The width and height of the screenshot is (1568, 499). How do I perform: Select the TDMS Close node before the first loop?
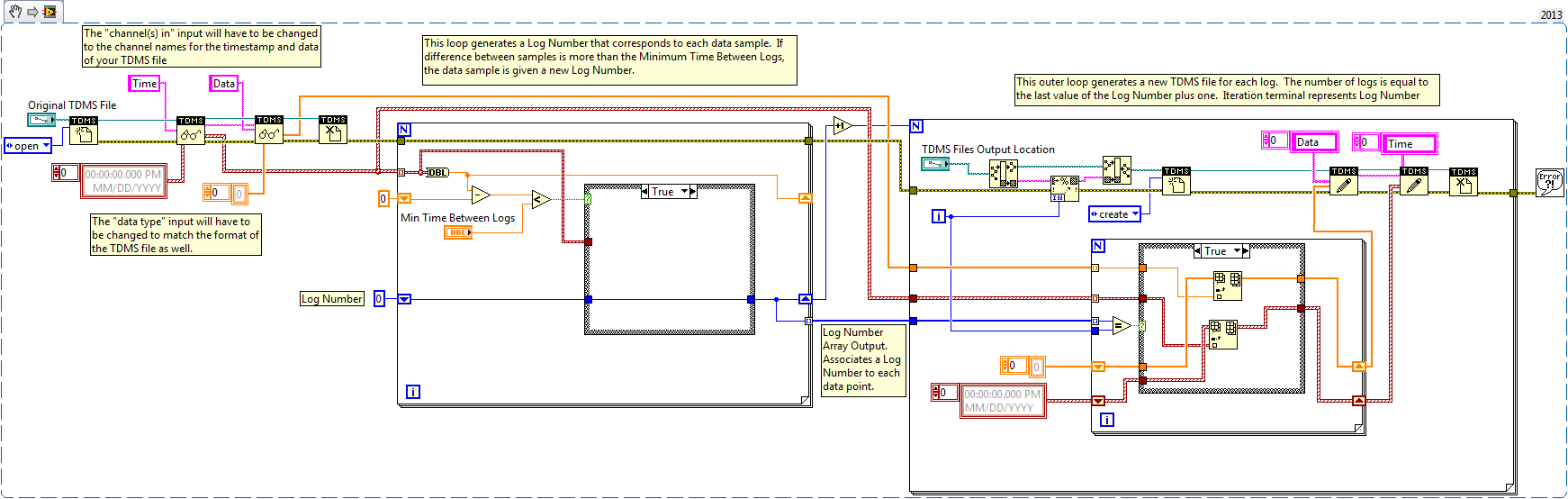click(333, 130)
